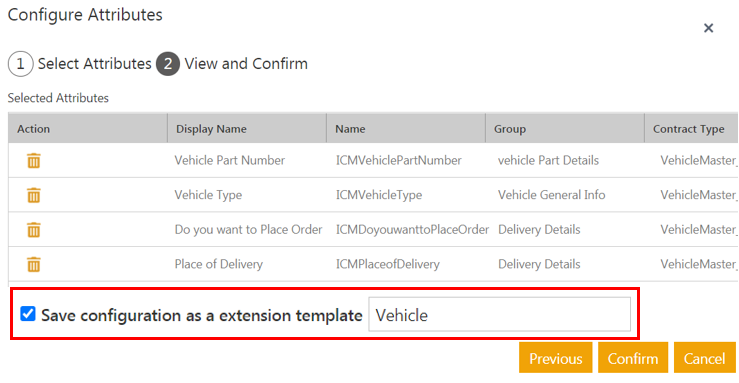This screenshot has height=383, width=739.
Task: Click the ICMVehicleType name cell
Action: [379, 195]
